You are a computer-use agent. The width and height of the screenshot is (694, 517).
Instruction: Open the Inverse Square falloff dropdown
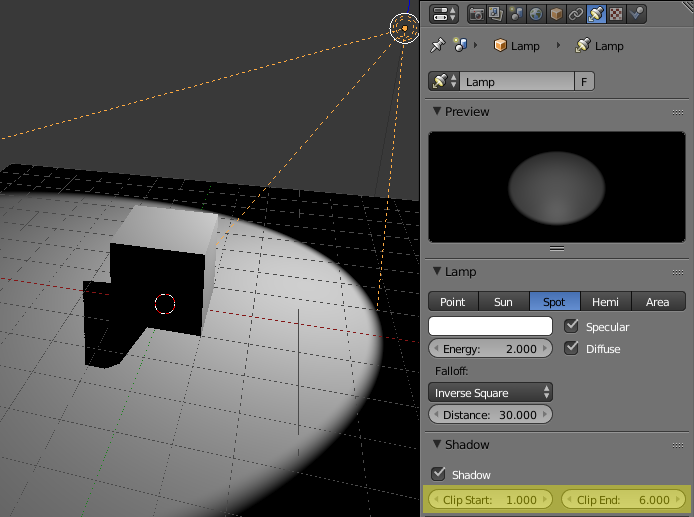(490, 393)
